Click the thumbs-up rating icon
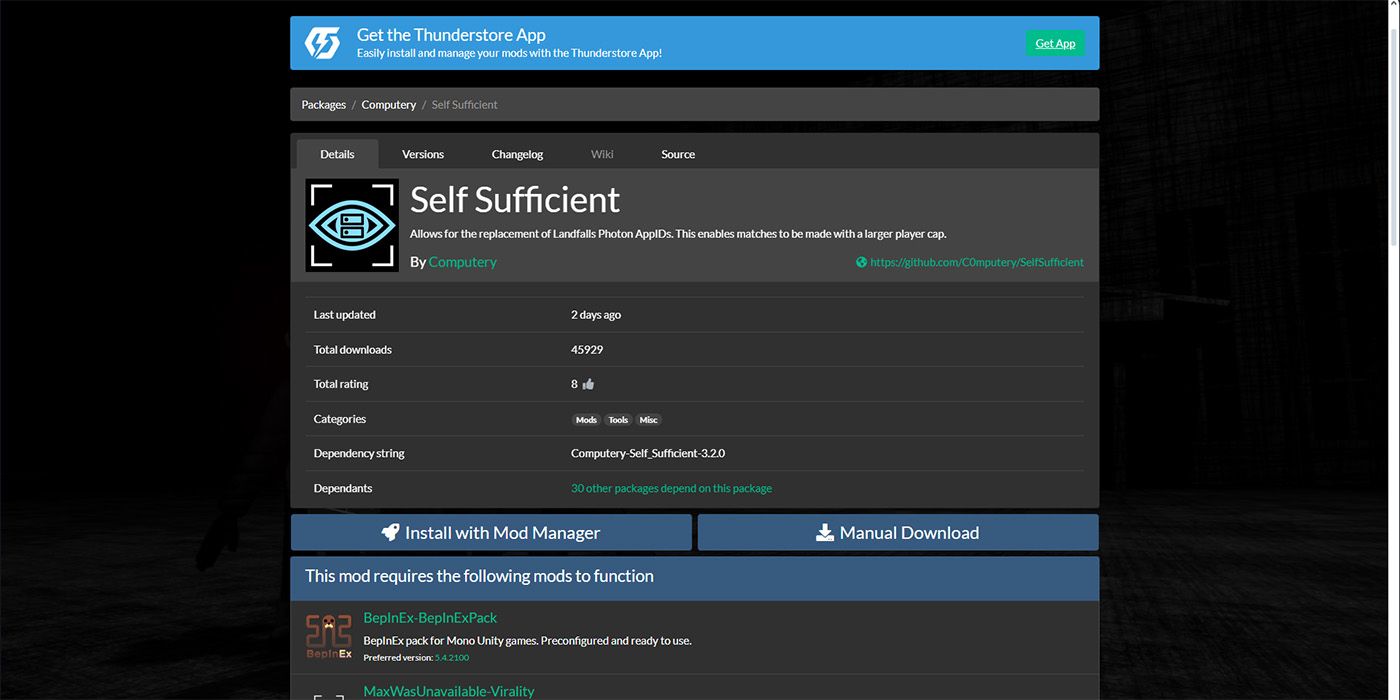The image size is (1400, 700). pyautogui.click(x=588, y=384)
